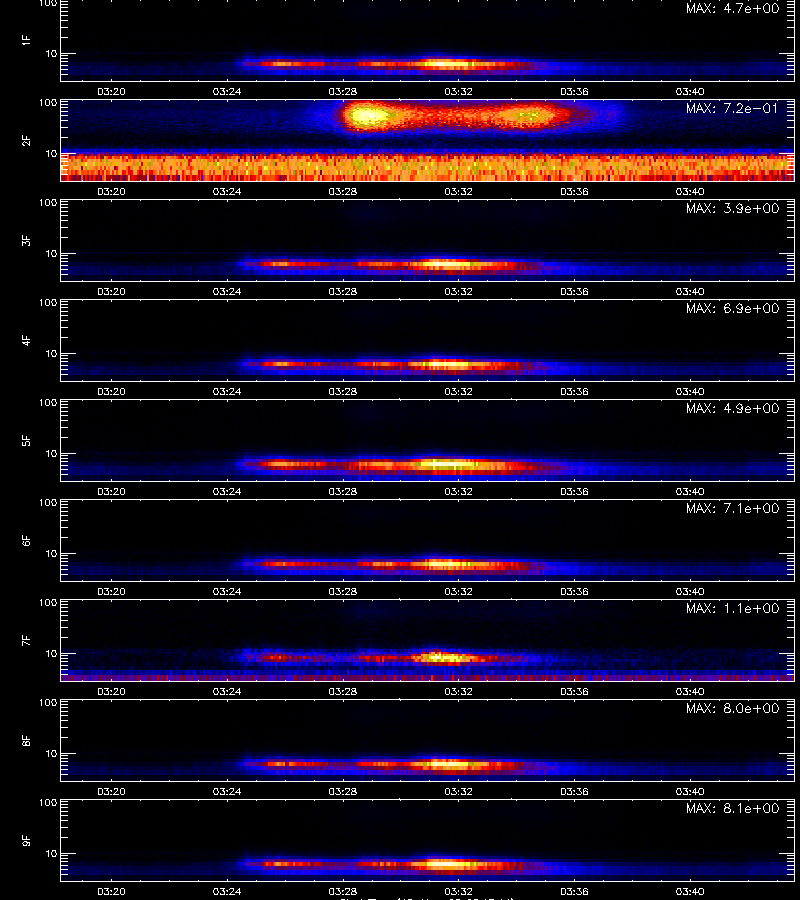Screen dimensions: 800x900
Task: Select the MAX: 6.9e+00 readout
Action: pos(733,308)
